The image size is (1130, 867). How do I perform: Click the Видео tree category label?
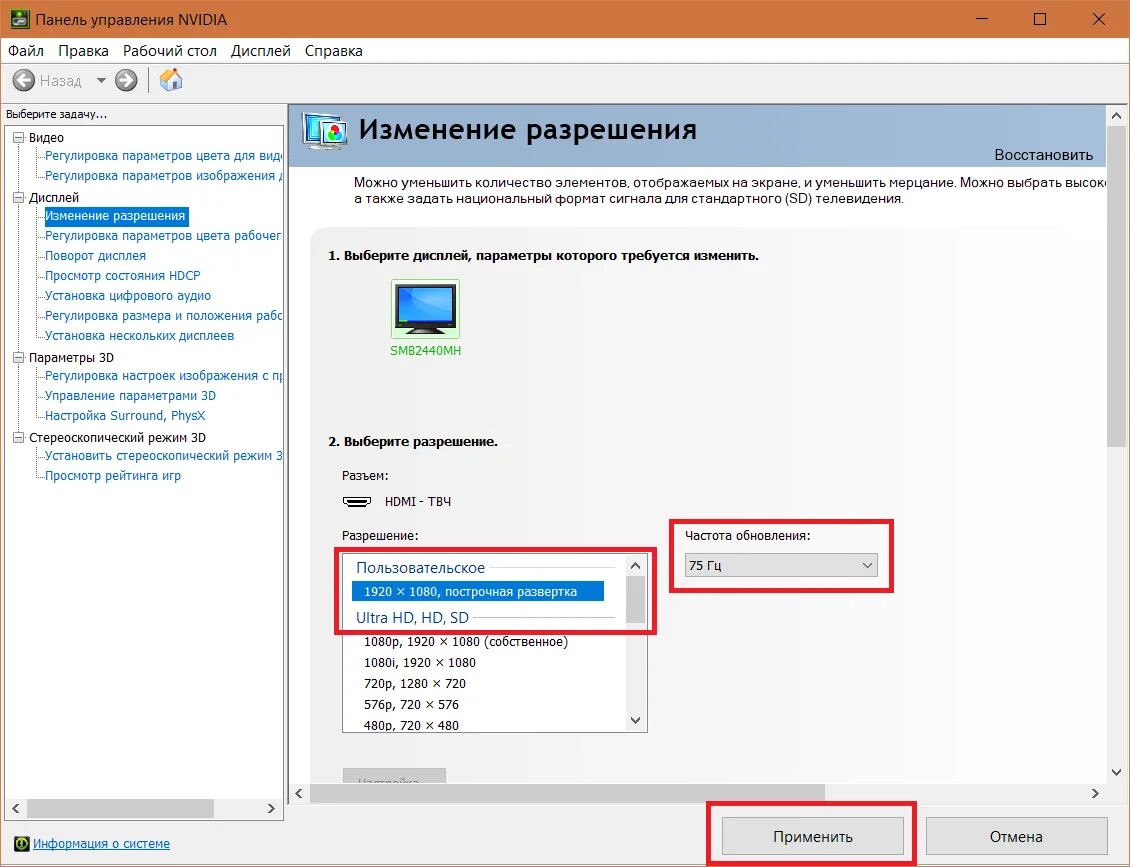[46, 137]
